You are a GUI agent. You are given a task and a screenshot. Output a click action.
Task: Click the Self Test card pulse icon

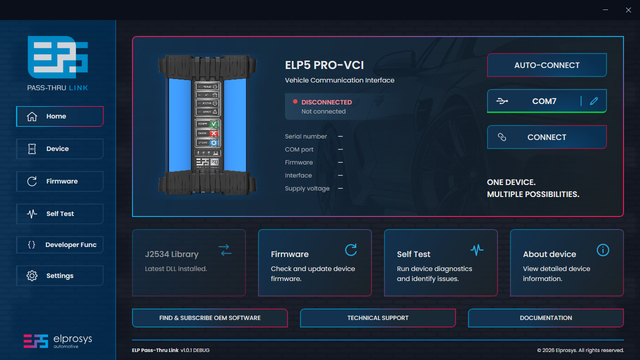click(477, 250)
